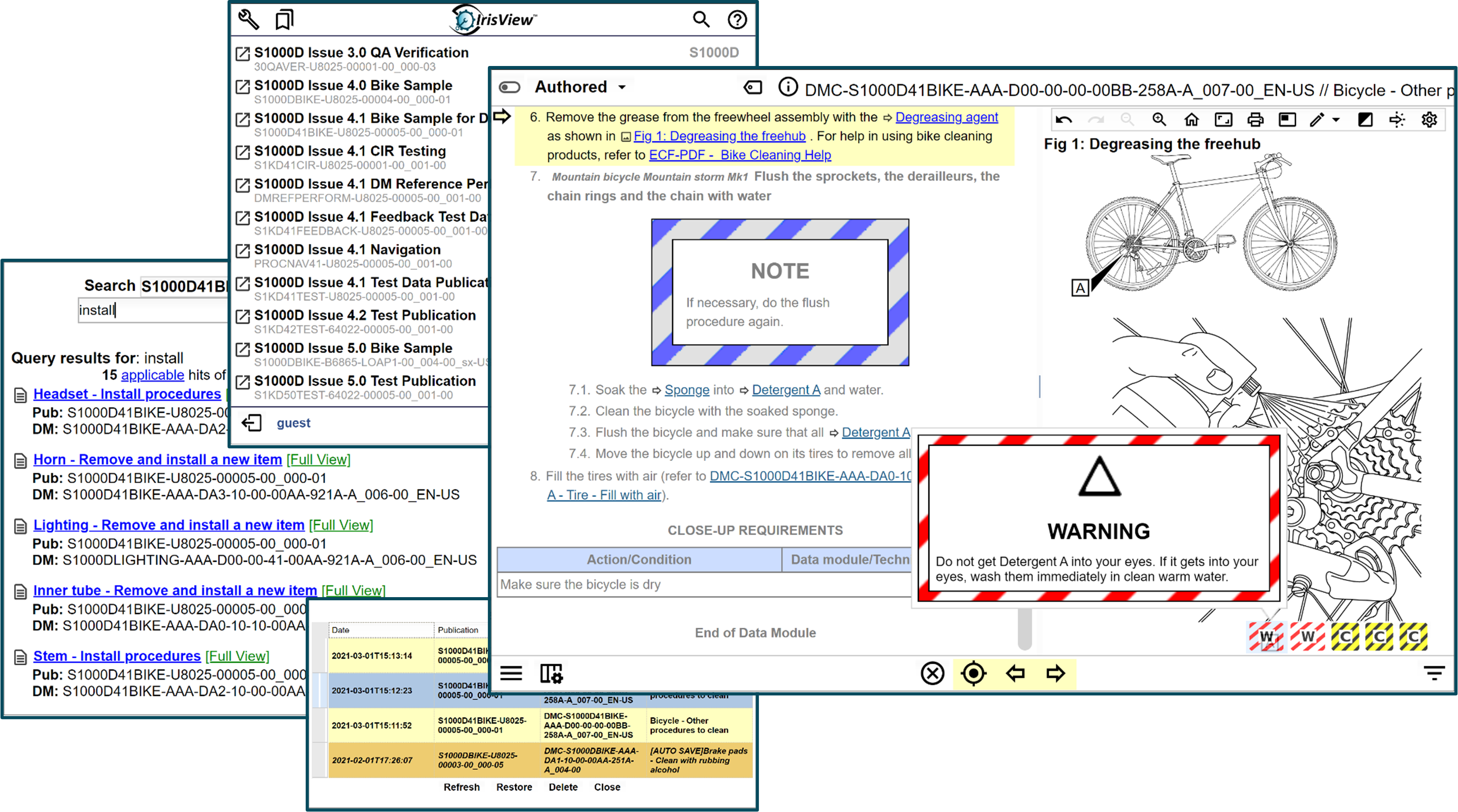This screenshot has width=1458, height=812.
Task: Open S1000D Issue 4.1 Feedback Test Data publication
Action: [x=371, y=216]
